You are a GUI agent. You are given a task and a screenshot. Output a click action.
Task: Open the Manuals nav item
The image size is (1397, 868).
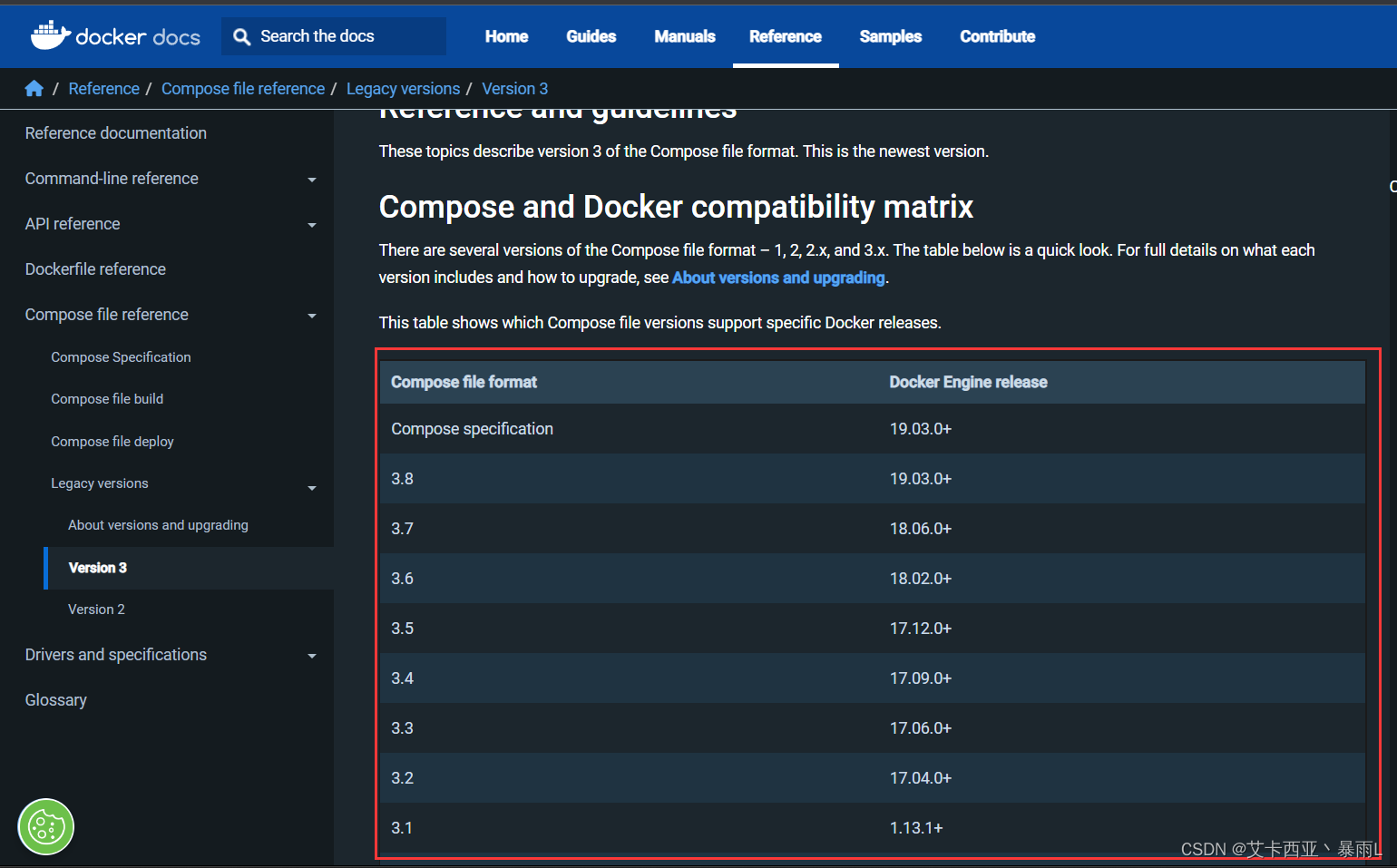pos(685,36)
